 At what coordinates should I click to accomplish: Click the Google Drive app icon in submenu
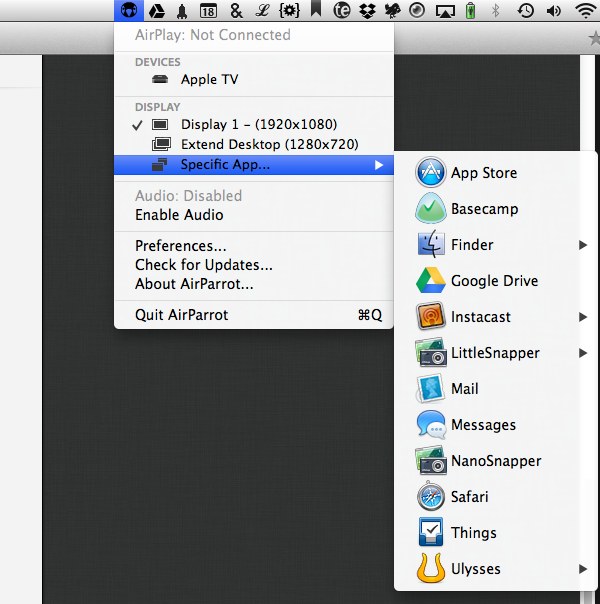coord(431,280)
